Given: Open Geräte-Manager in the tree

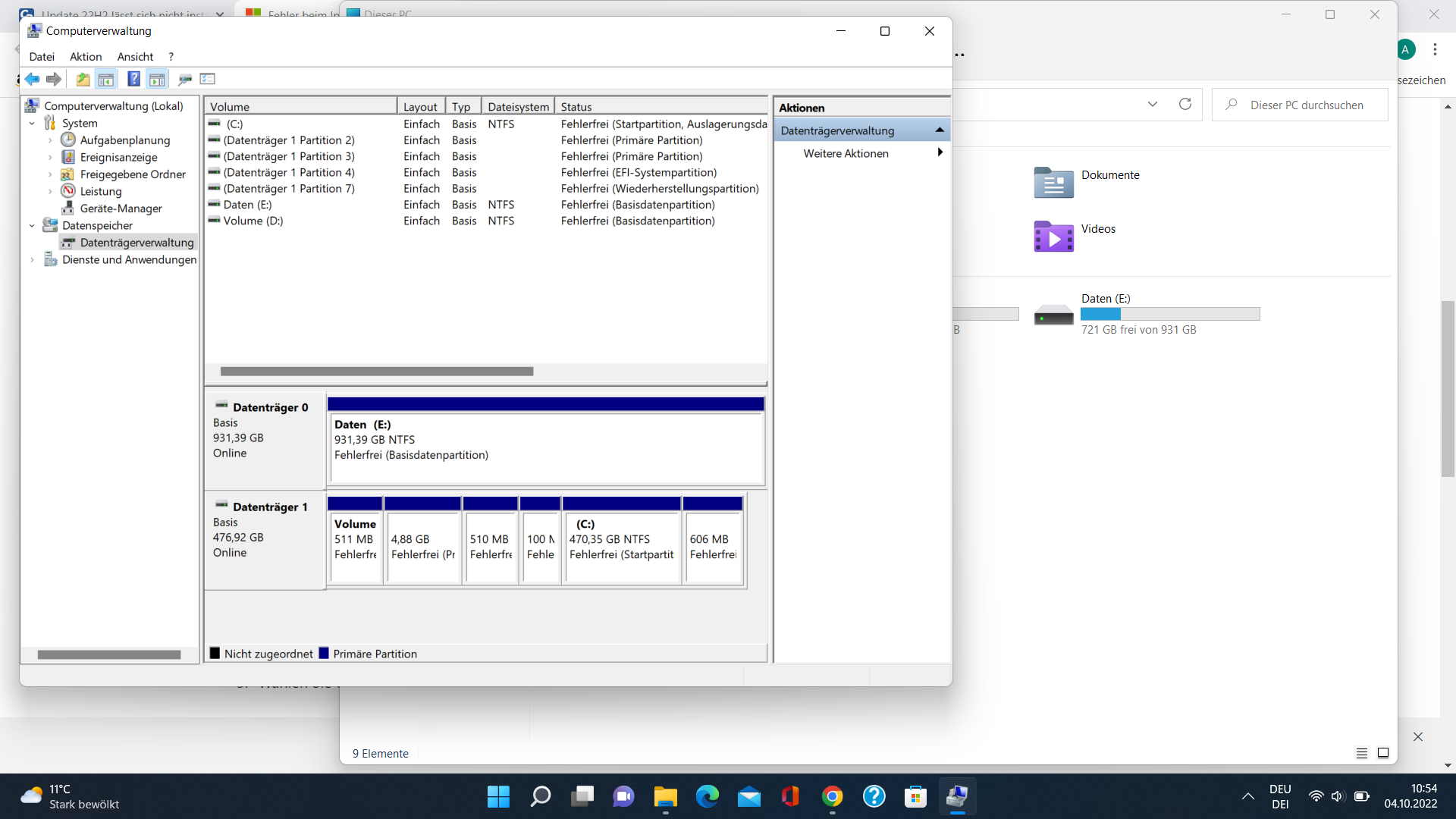Looking at the screenshot, I should tap(121, 209).
